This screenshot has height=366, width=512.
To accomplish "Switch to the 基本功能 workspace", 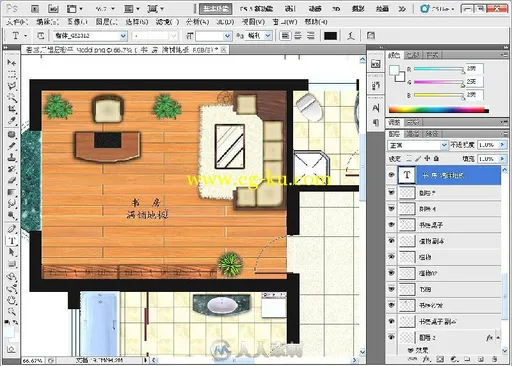I will [216, 9].
